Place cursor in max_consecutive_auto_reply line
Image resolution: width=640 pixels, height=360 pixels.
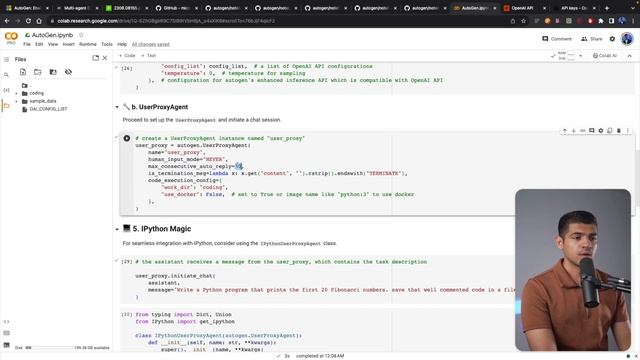[196, 167]
